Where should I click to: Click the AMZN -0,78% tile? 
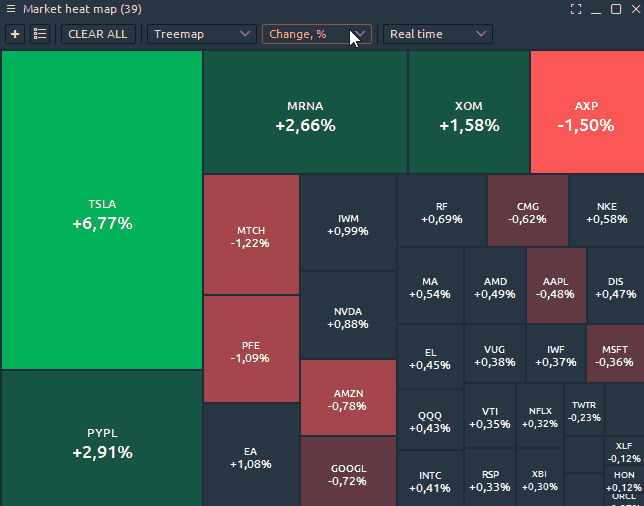click(348, 398)
